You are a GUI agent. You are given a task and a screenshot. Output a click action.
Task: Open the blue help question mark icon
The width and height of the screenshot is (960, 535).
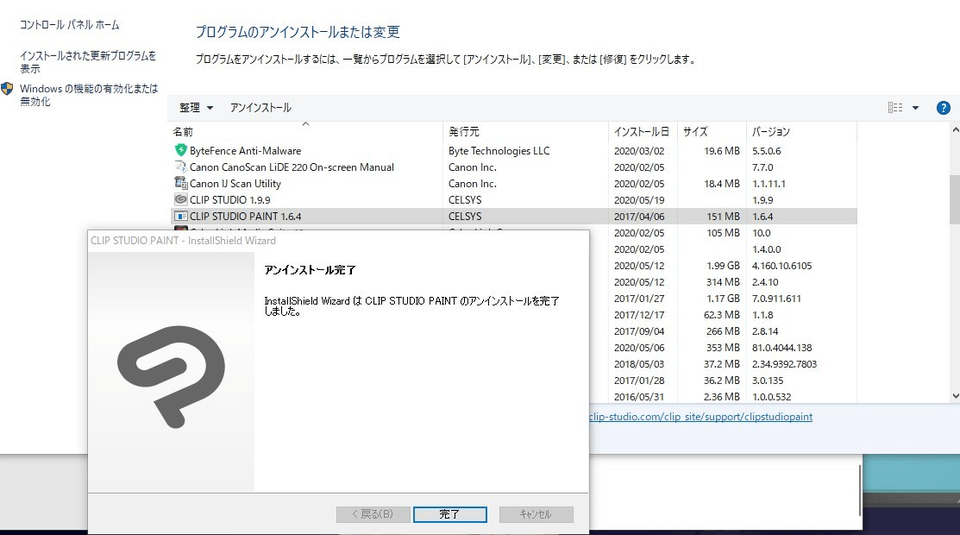(942, 108)
